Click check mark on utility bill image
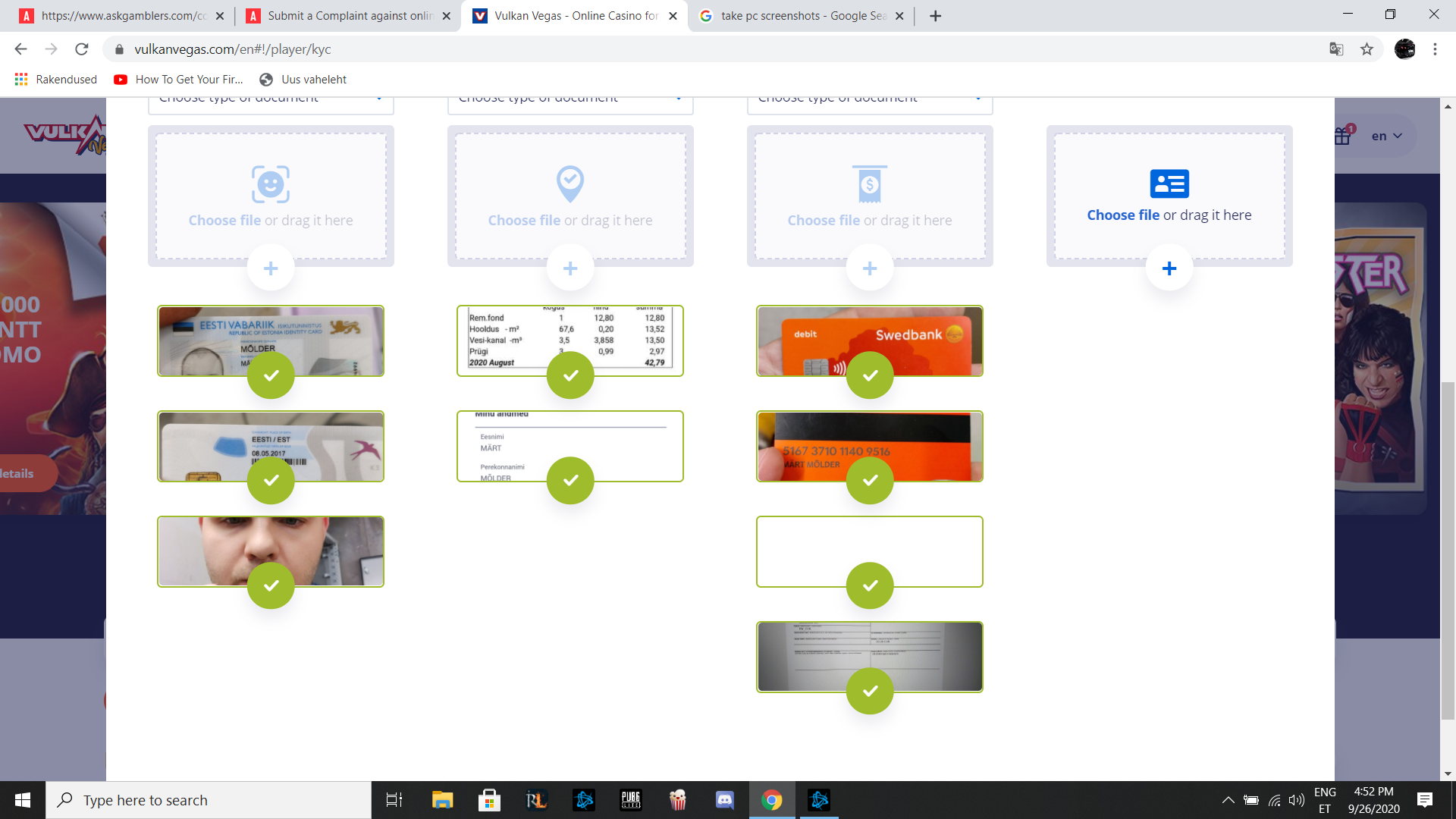1456x819 pixels. [x=570, y=375]
